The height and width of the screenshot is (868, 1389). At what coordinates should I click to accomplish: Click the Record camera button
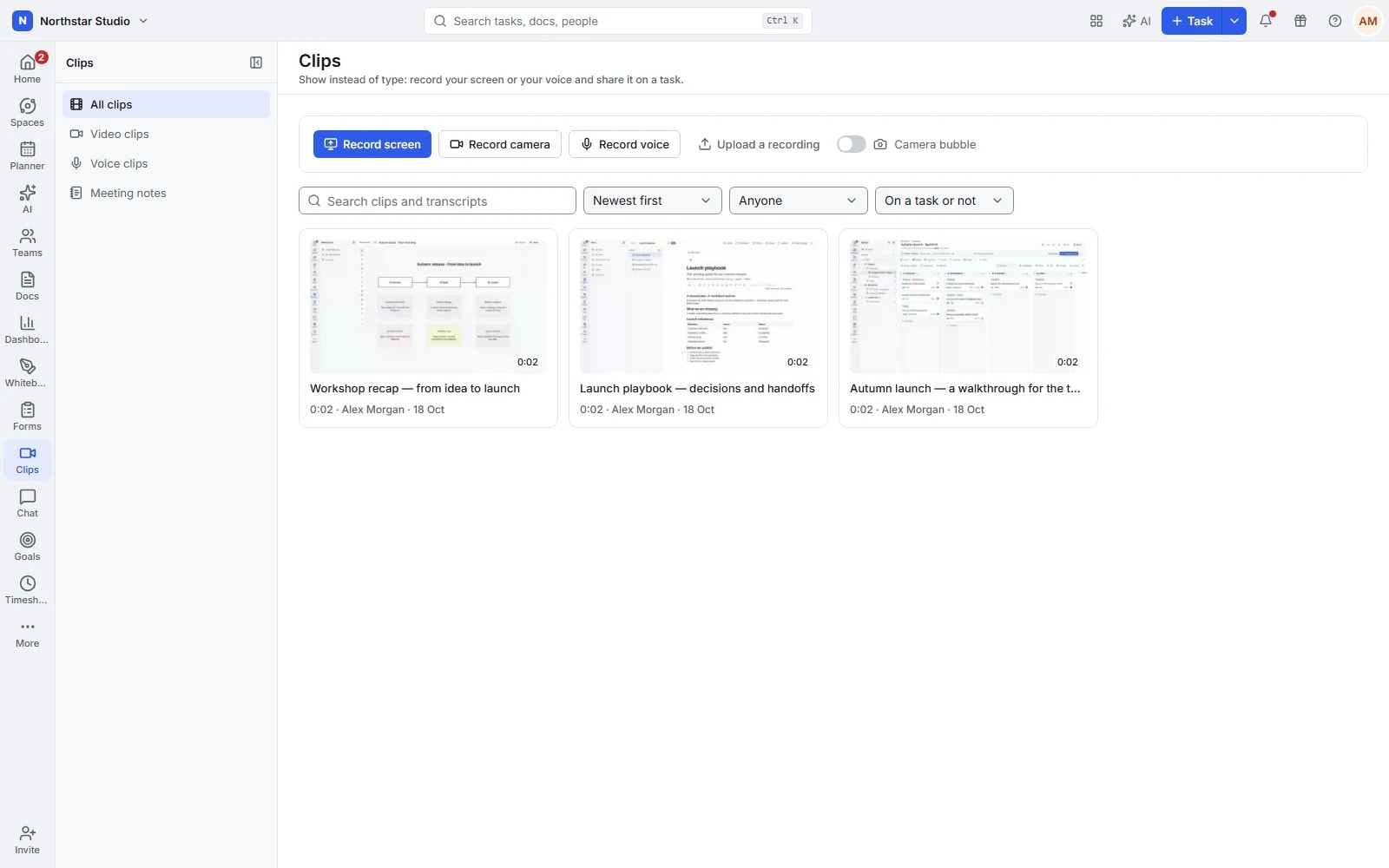pos(500,144)
